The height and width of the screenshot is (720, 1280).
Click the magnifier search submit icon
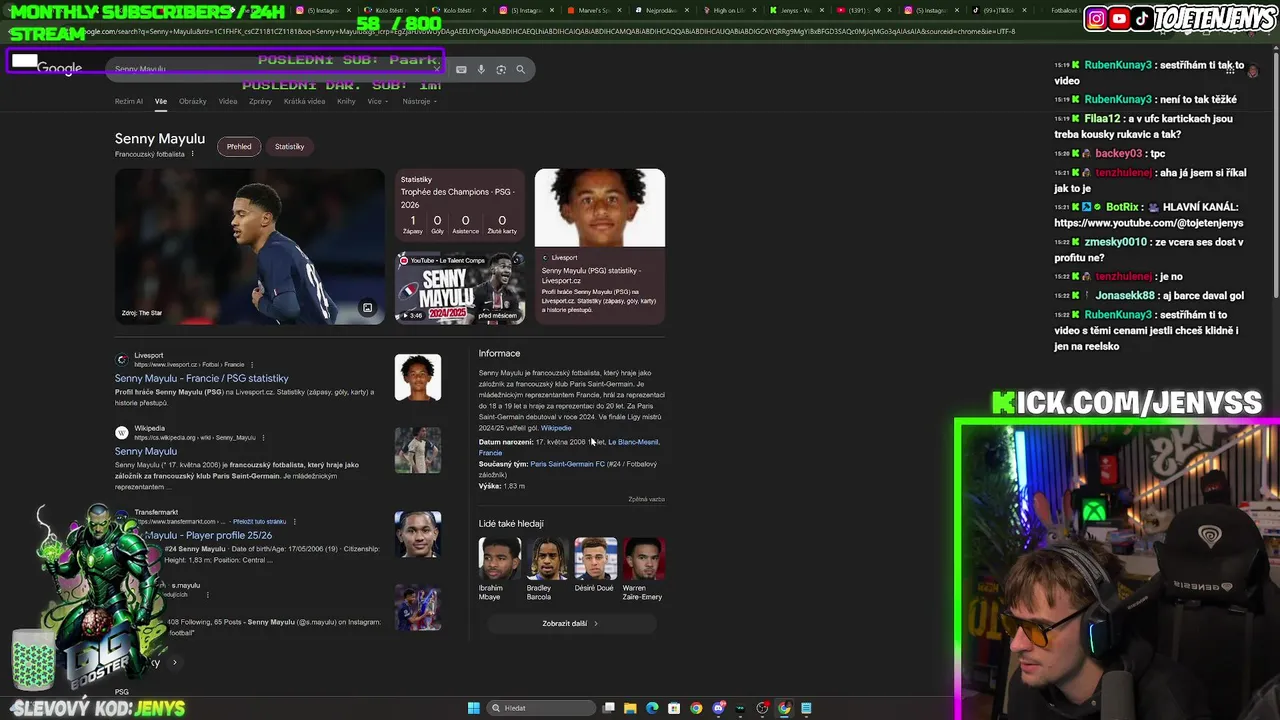tap(520, 70)
